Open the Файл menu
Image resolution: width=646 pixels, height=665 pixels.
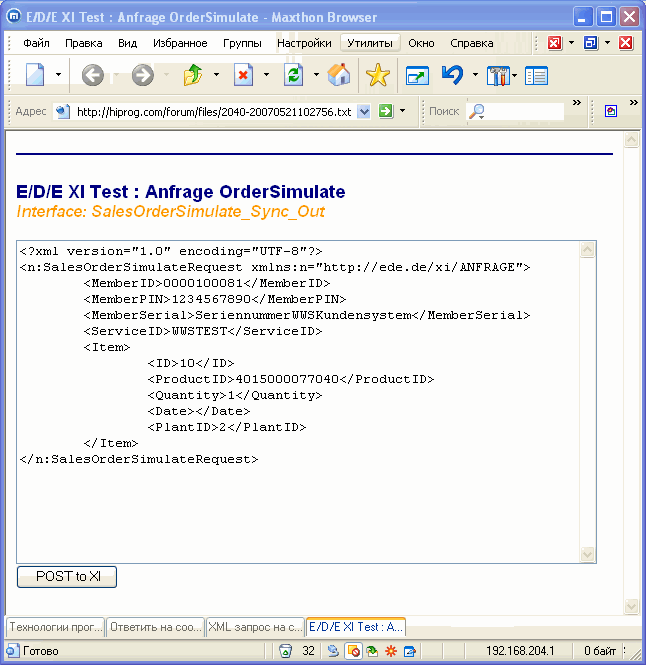point(36,43)
